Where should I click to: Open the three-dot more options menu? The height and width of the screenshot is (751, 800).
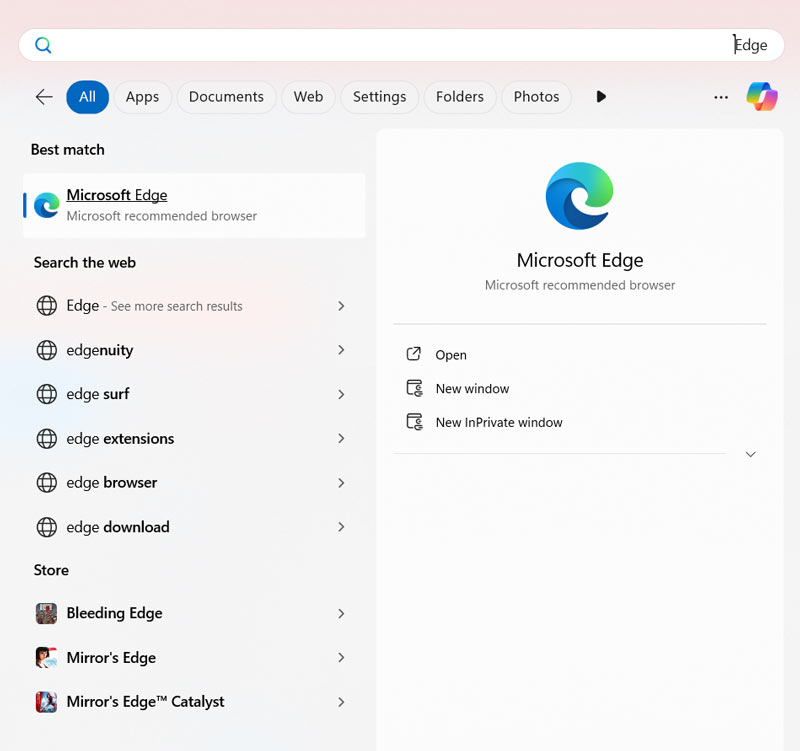(720, 97)
